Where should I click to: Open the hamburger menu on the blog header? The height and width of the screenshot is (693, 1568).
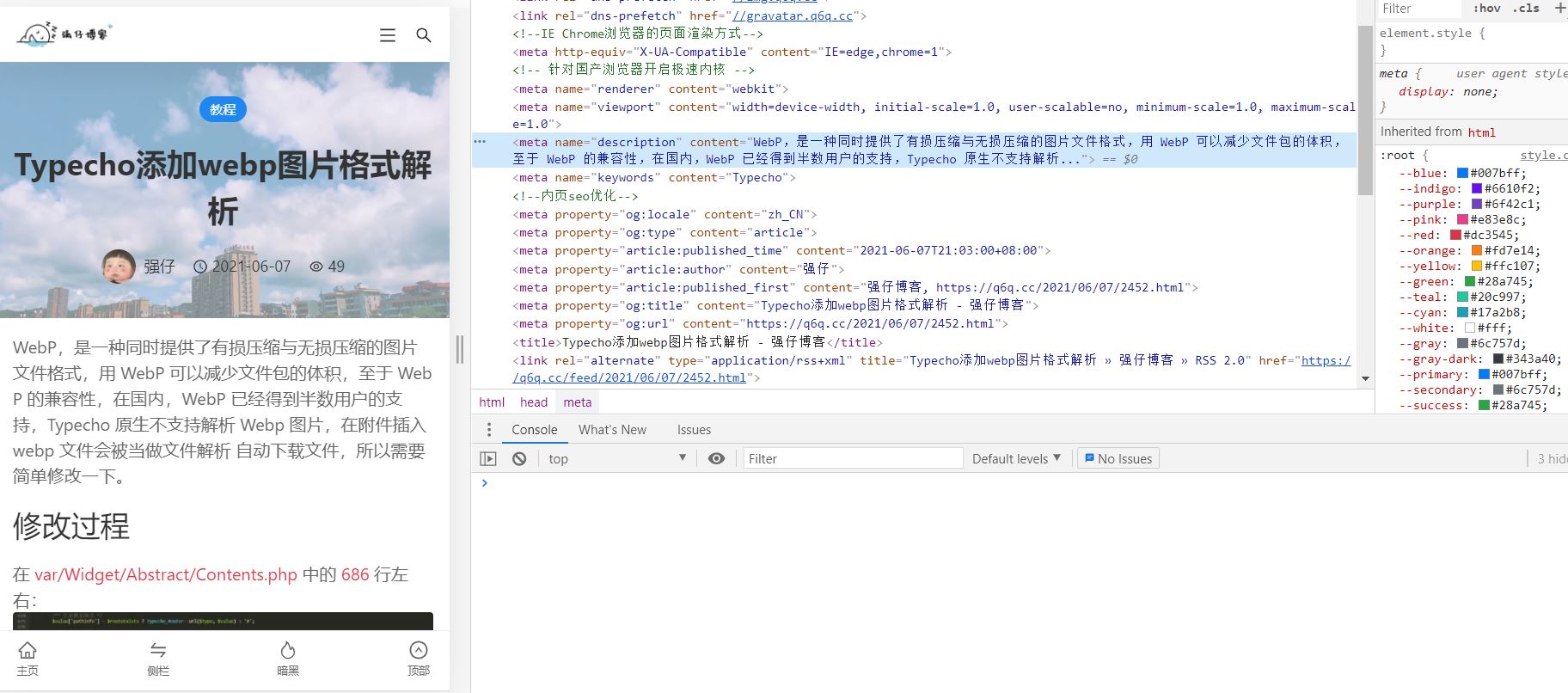click(x=388, y=35)
